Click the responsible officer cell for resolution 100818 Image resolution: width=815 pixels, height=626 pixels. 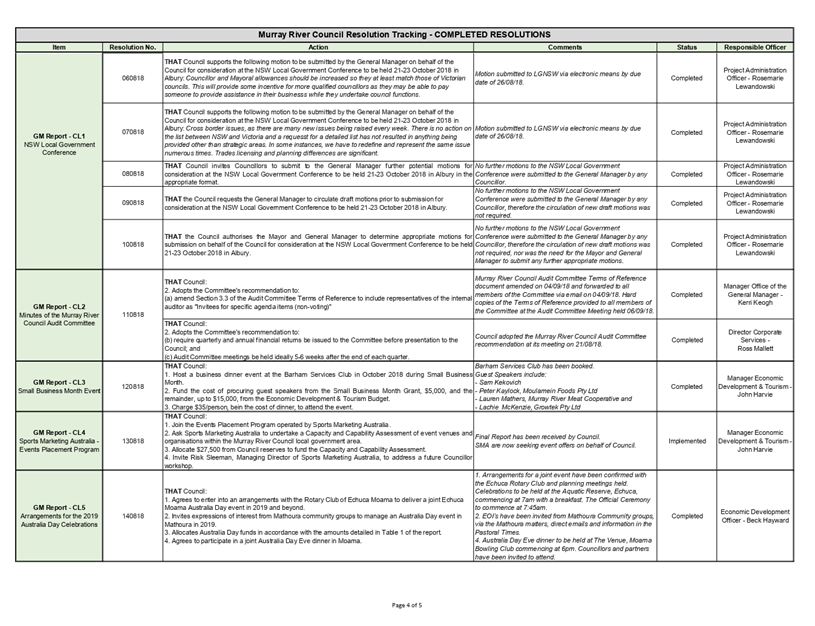(x=755, y=244)
